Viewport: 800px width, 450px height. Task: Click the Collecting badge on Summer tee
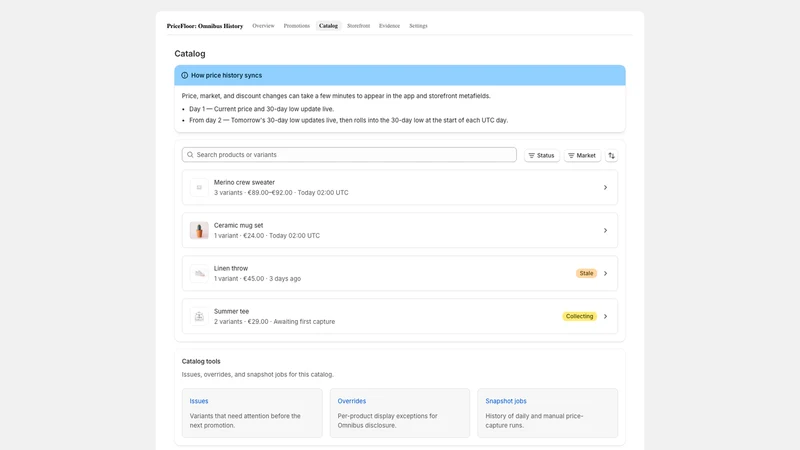pyautogui.click(x=580, y=316)
